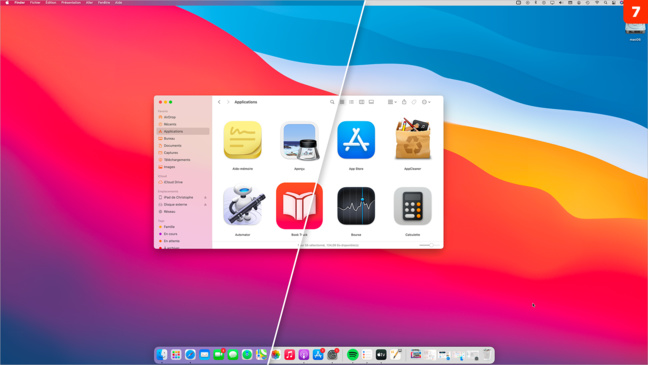Viewport: 648px width, 365px height.
Task: Open the Finder menu in menu bar
Action: pyautogui.click(x=19, y=2)
